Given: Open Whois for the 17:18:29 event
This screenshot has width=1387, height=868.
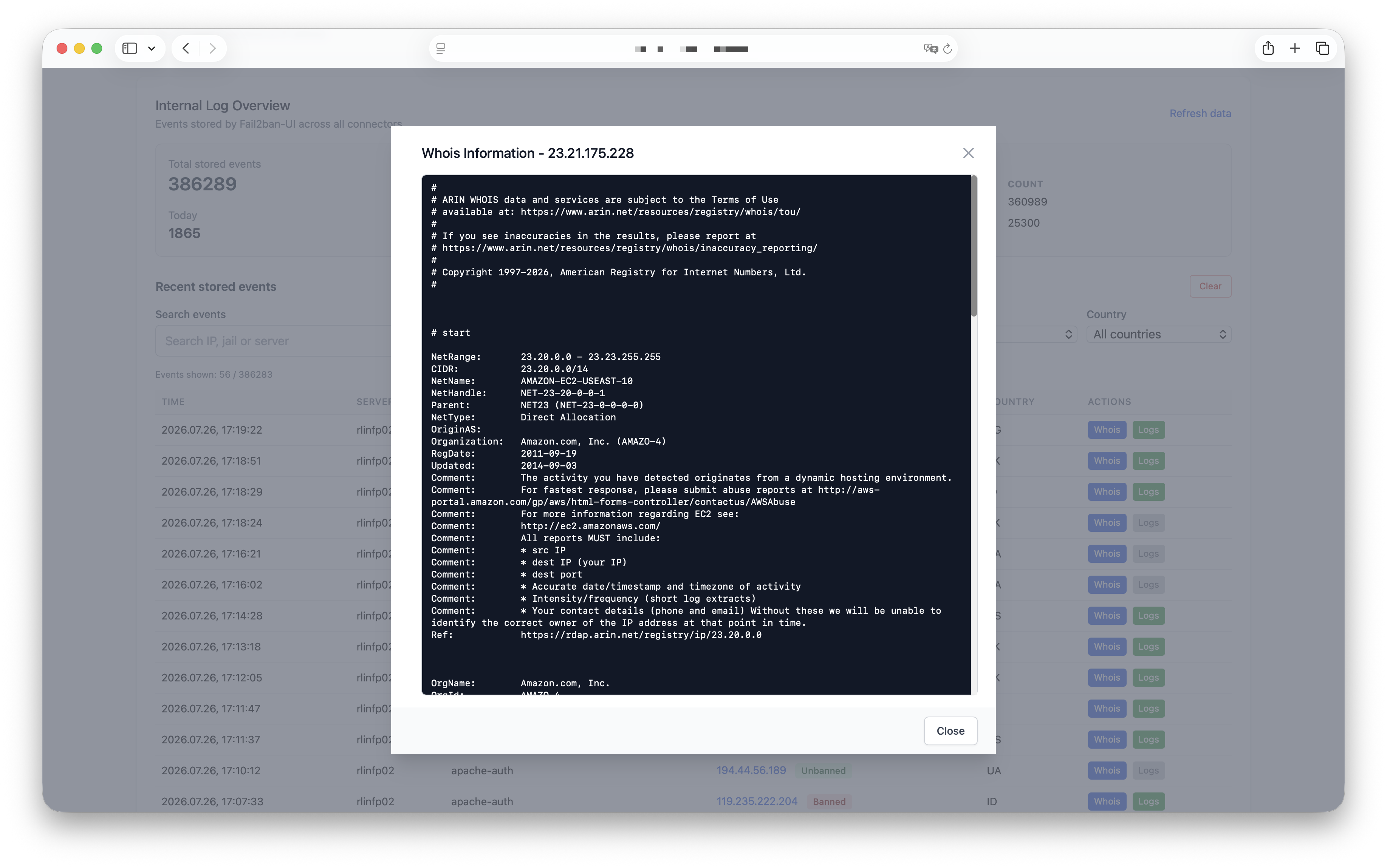Looking at the screenshot, I should (x=1107, y=491).
